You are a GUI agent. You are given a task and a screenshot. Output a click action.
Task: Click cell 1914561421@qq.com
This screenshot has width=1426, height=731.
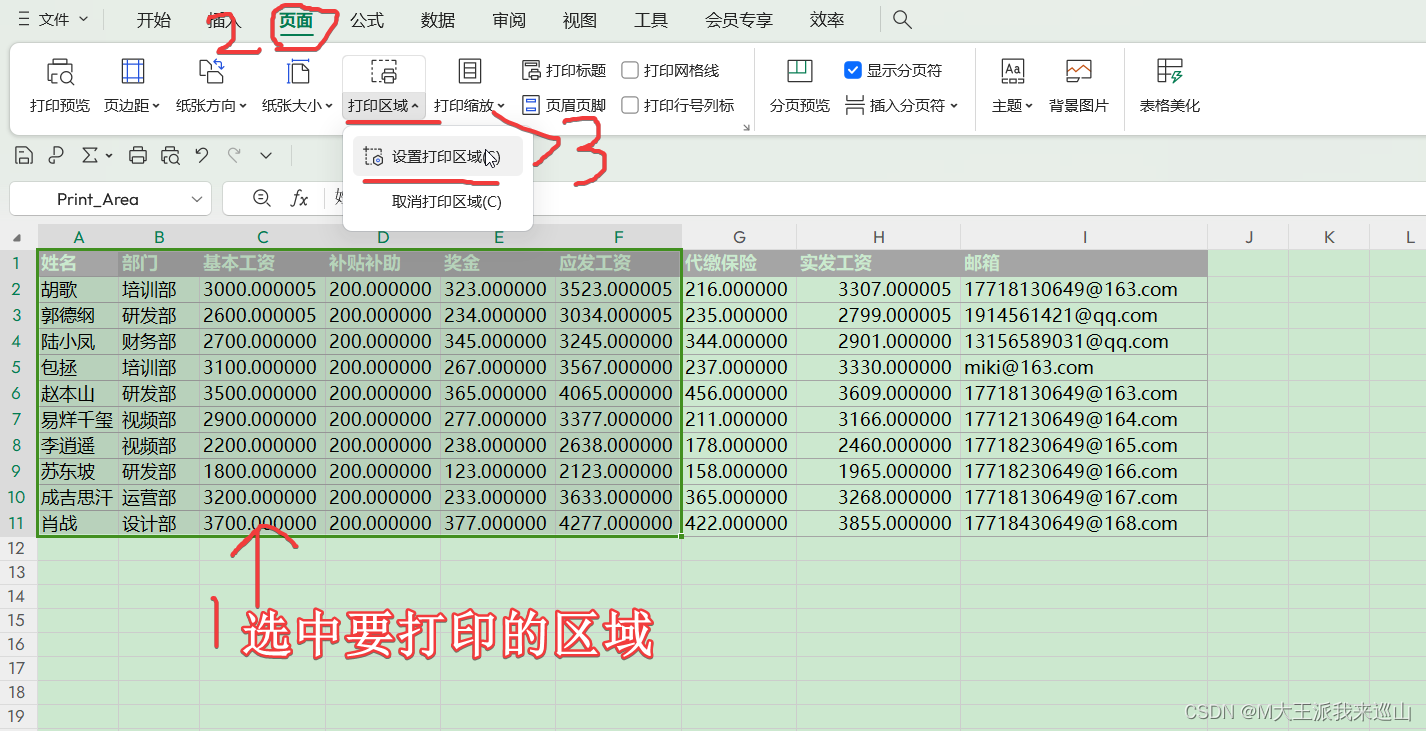click(1083, 315)
